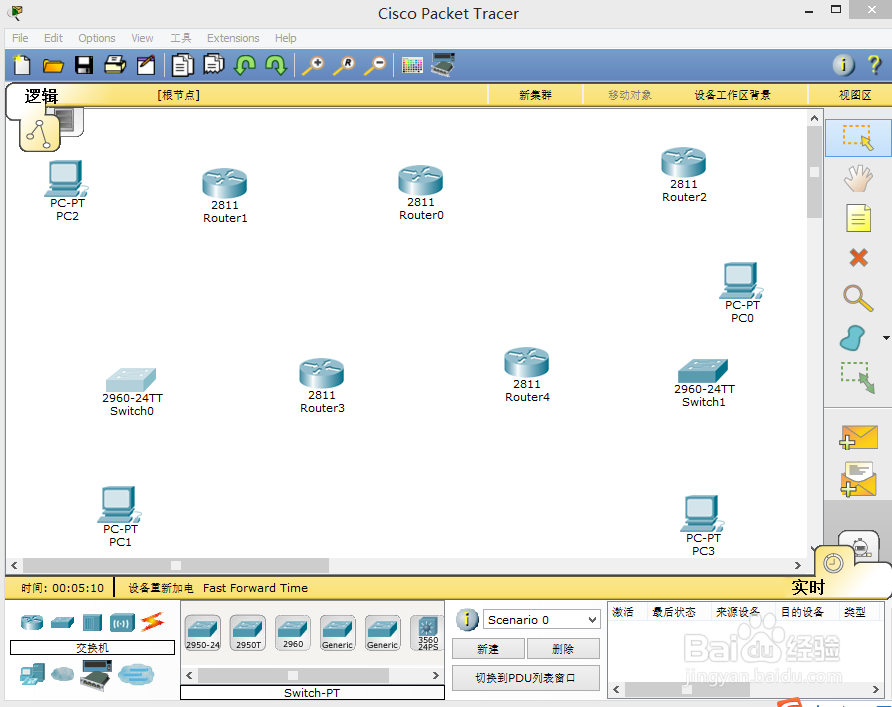This screenshot has width=892, height=707.
Task: Pick the 3560 24PS switch model
Action: [428, 633]
